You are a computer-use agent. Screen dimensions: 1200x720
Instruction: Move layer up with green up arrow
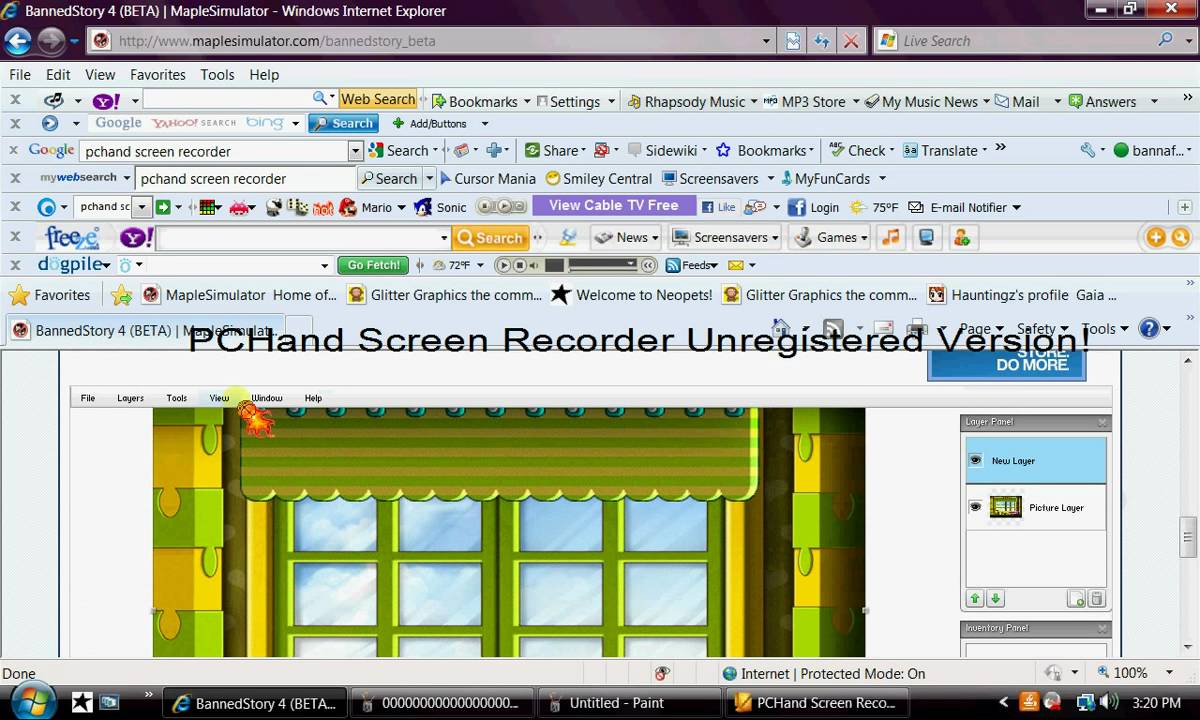975,599
